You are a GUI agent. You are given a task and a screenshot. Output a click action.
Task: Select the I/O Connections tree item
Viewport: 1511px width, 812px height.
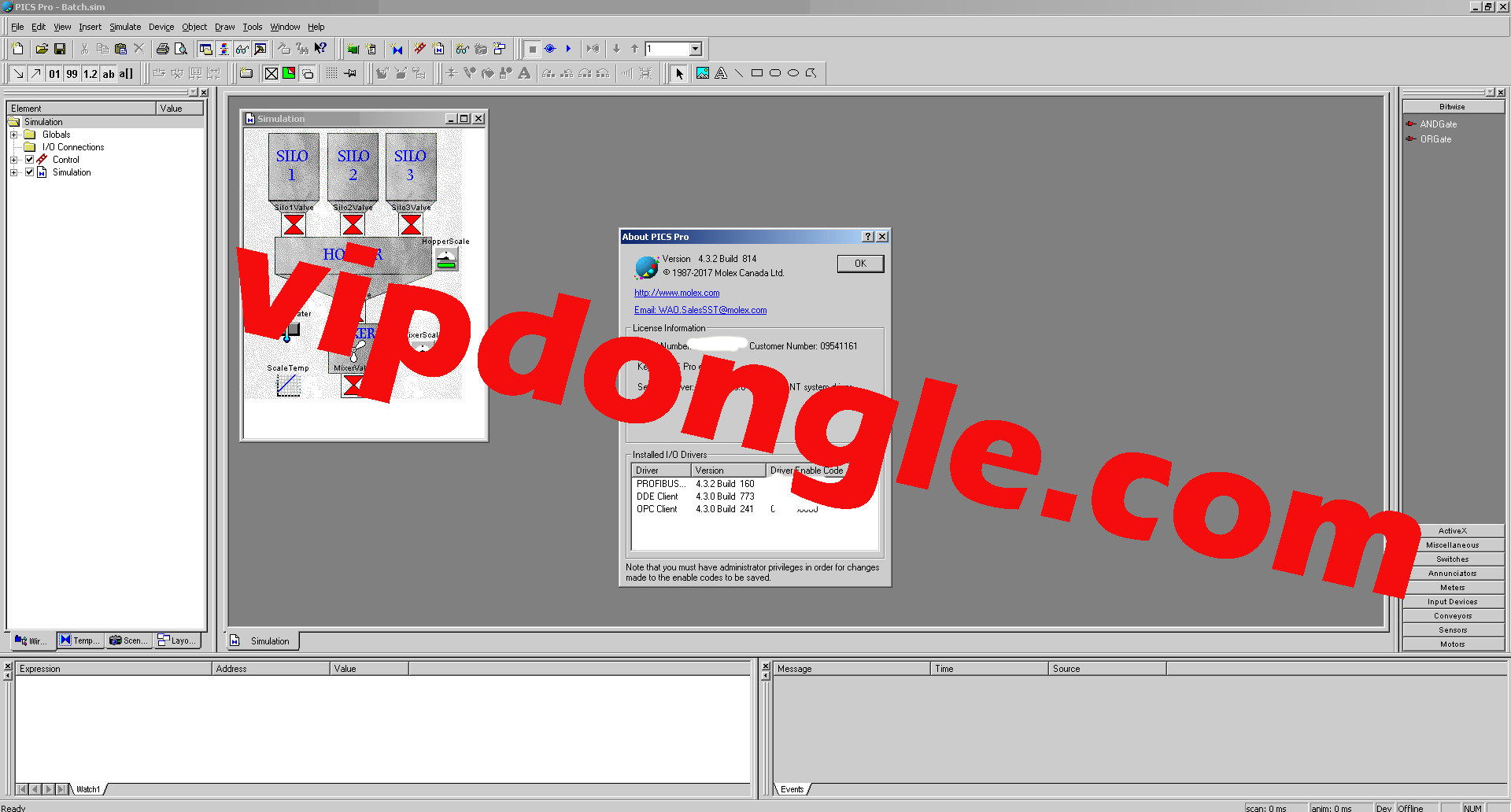(72, 147)
